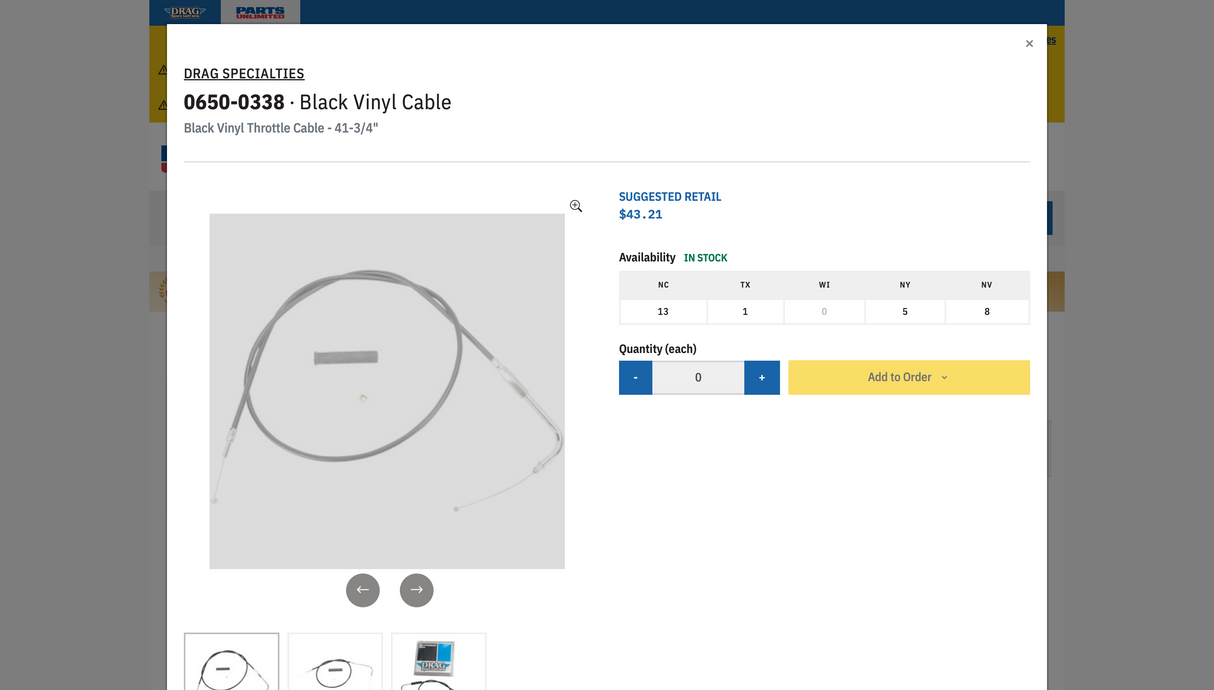1214x690 pixels.
Task: Decrease quantity with minus button
Action: pyautogui.click(x=636, y=377)
